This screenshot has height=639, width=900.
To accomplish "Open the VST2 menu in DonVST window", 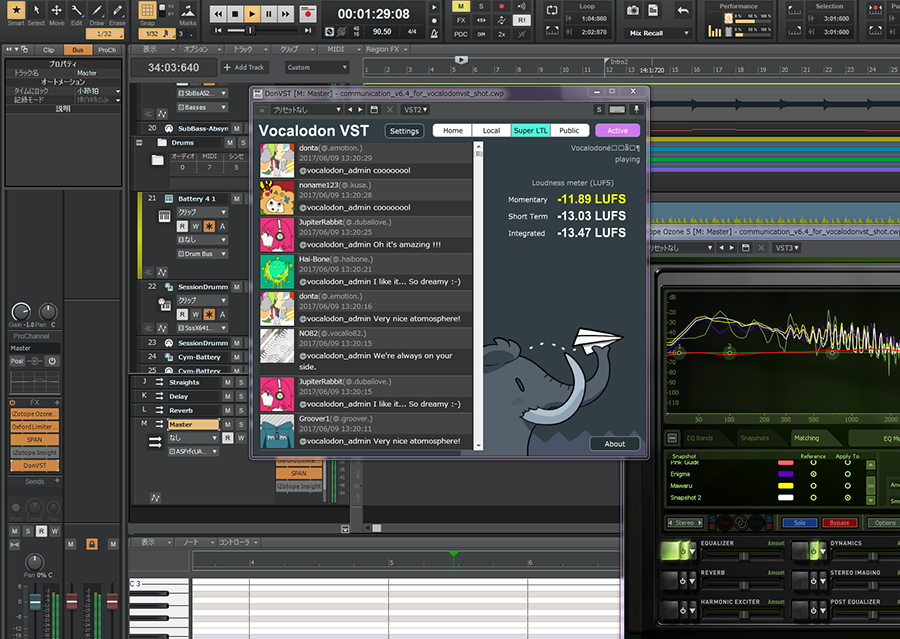I will point(416,110).
